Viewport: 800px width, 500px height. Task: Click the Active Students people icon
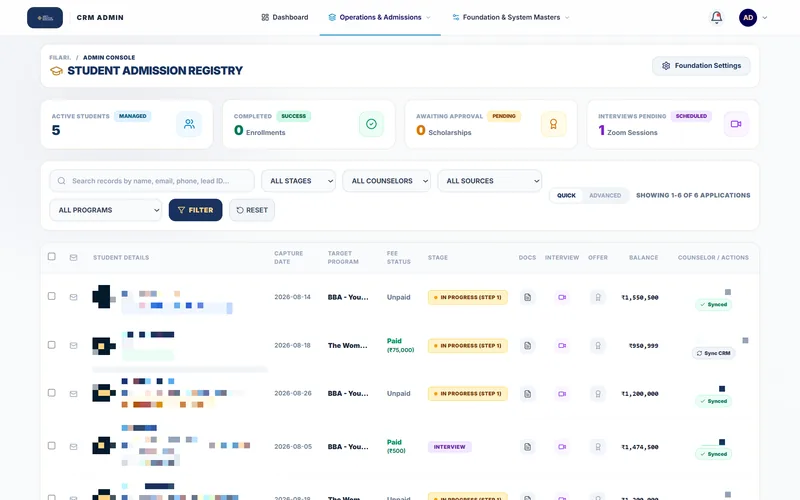point(189,124)
